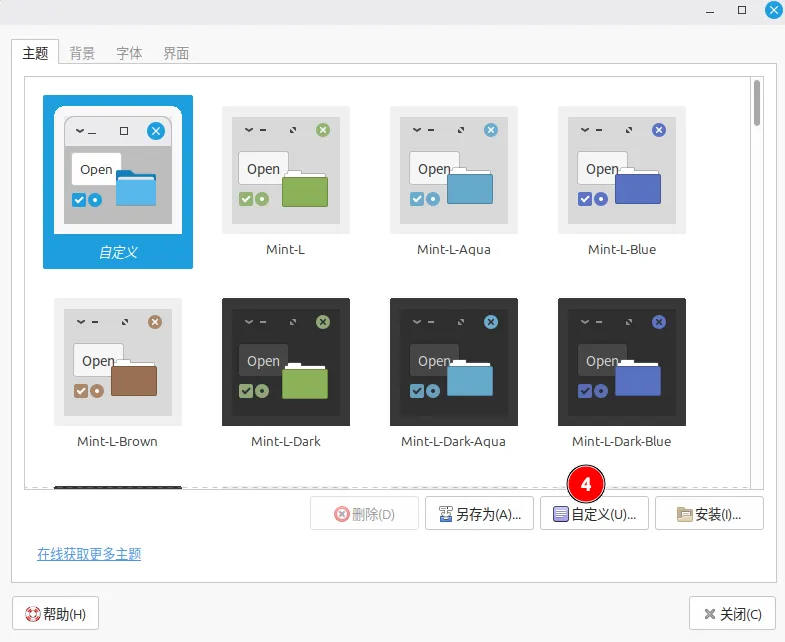Screen dimensions: 785x642
Task: Click the Mint-L-Blue name label
Action: (x=622, y=249)
